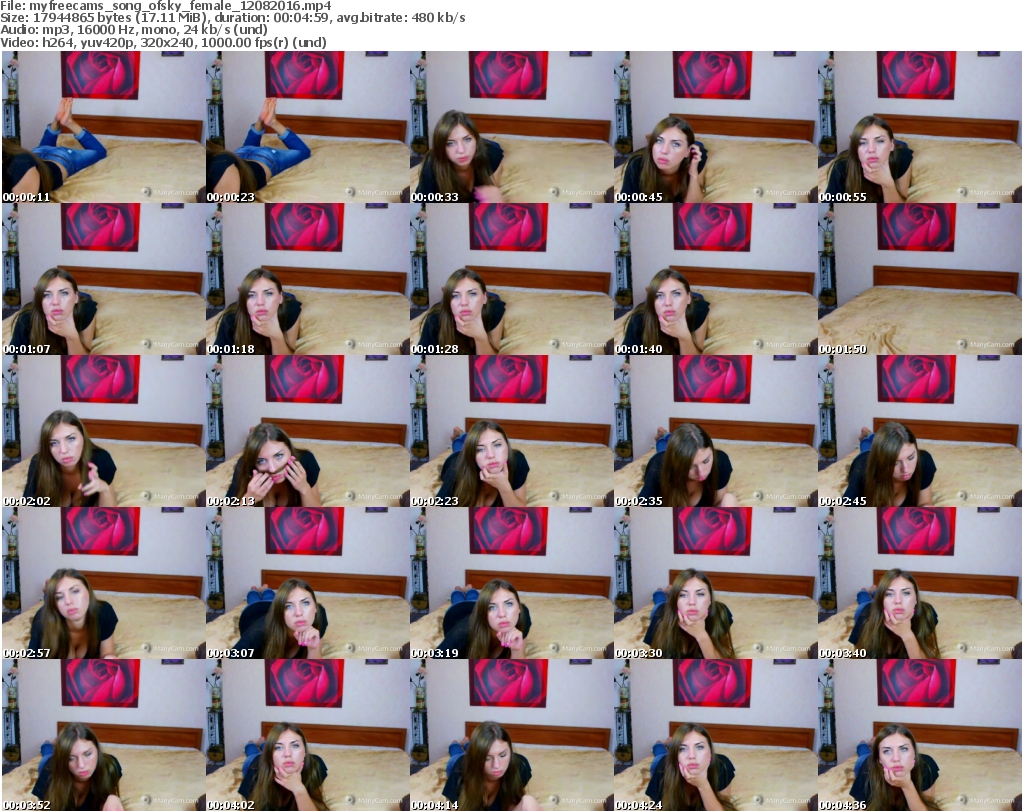This screenshot has height=811, width=1024.
Task: Select the thumbnail frame at 00:03:07
Action: pos(308,583)
